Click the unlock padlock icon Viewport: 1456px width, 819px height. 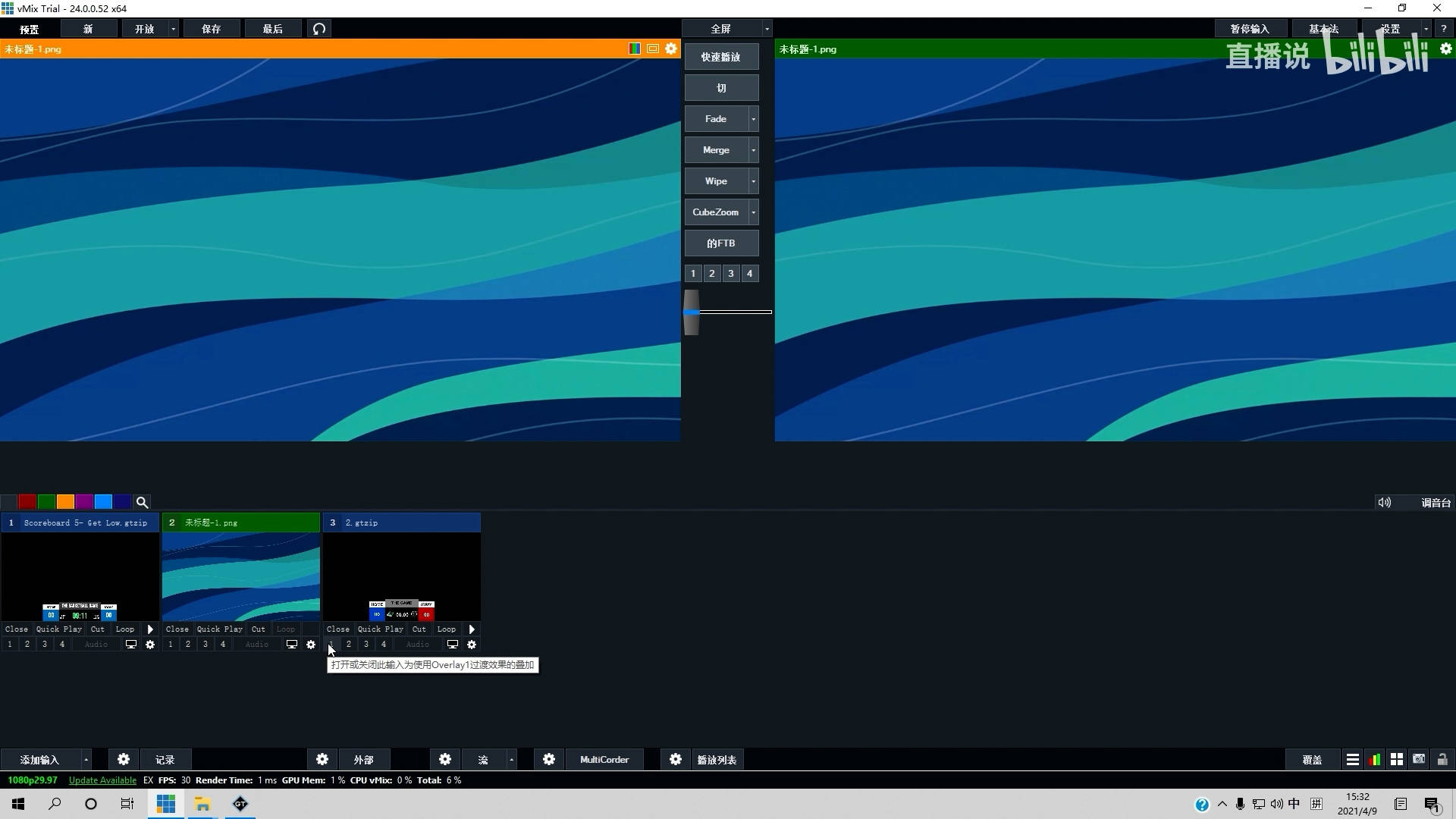click(1442, 759)
